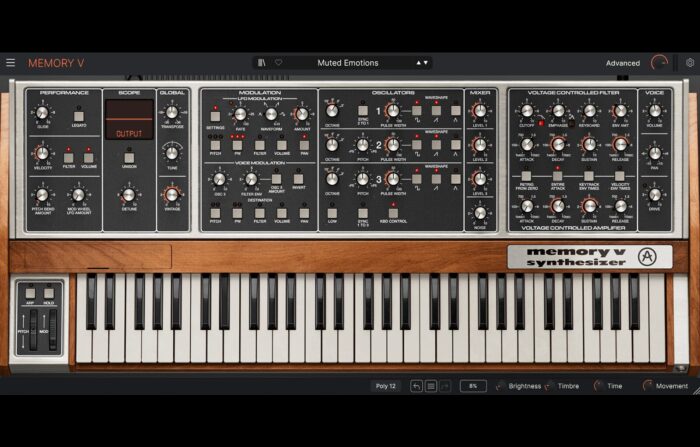Toggle Keytrack Env Times button
The width and height of the screenshot is (700, 447).
click(589, 176)
